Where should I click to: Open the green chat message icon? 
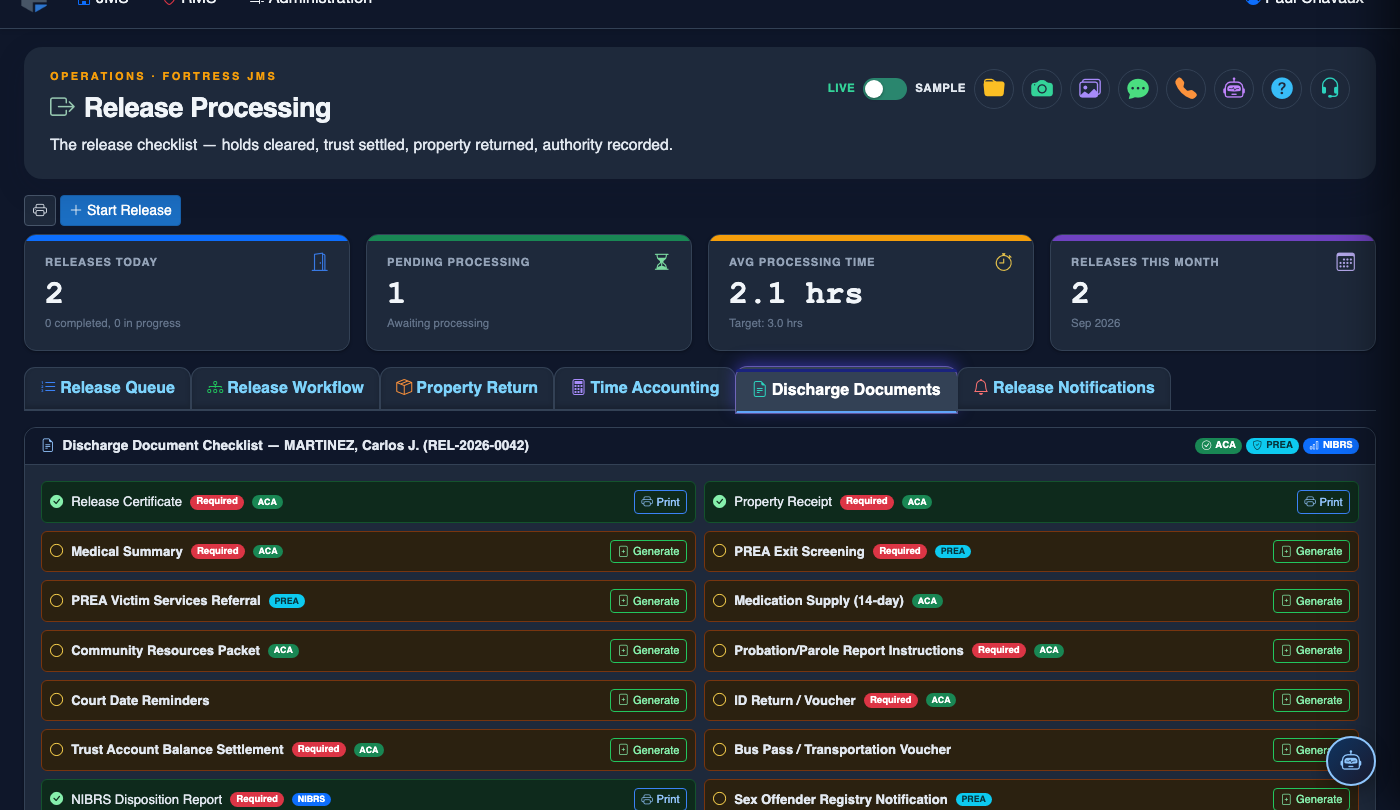(x=1138, y=88)
